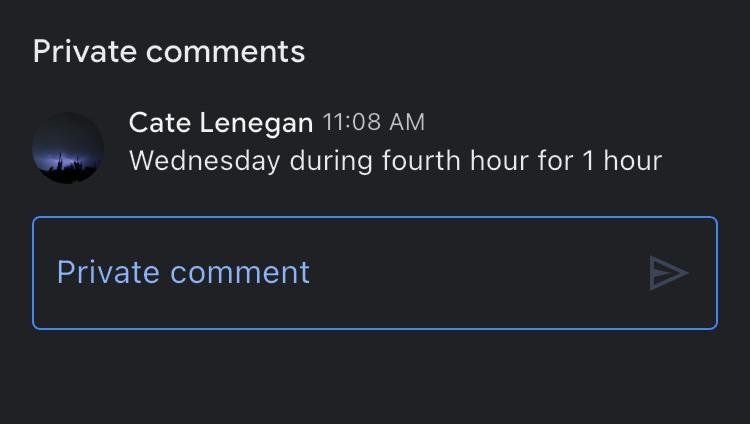750x424 pixels.
Task: Open the commenter's lightning avatar thumbnail
Action: click(68, 148)
